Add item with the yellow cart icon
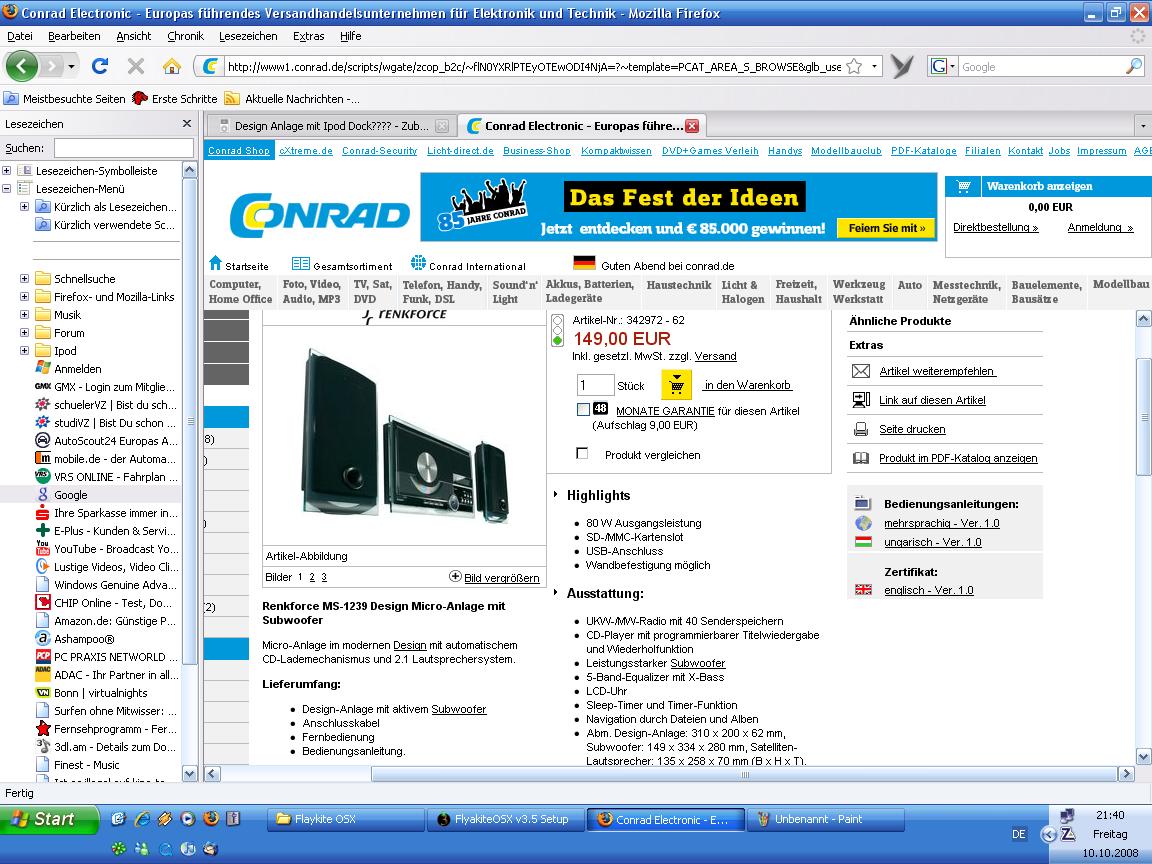The height and width of the screenshot is (864, 1152). tap(677, 384)
